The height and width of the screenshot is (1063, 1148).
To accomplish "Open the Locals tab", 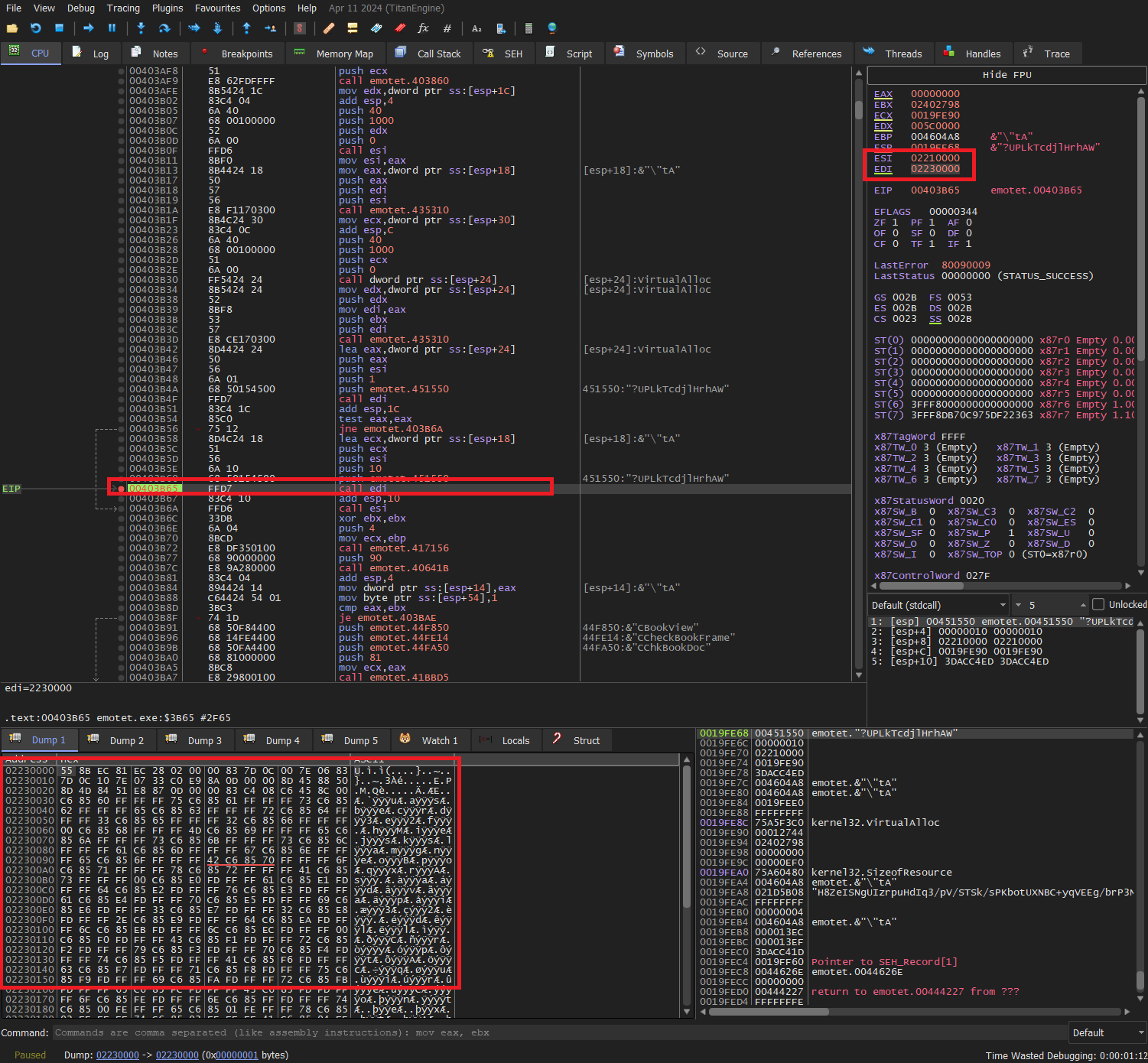I will (x=506, y=740).
